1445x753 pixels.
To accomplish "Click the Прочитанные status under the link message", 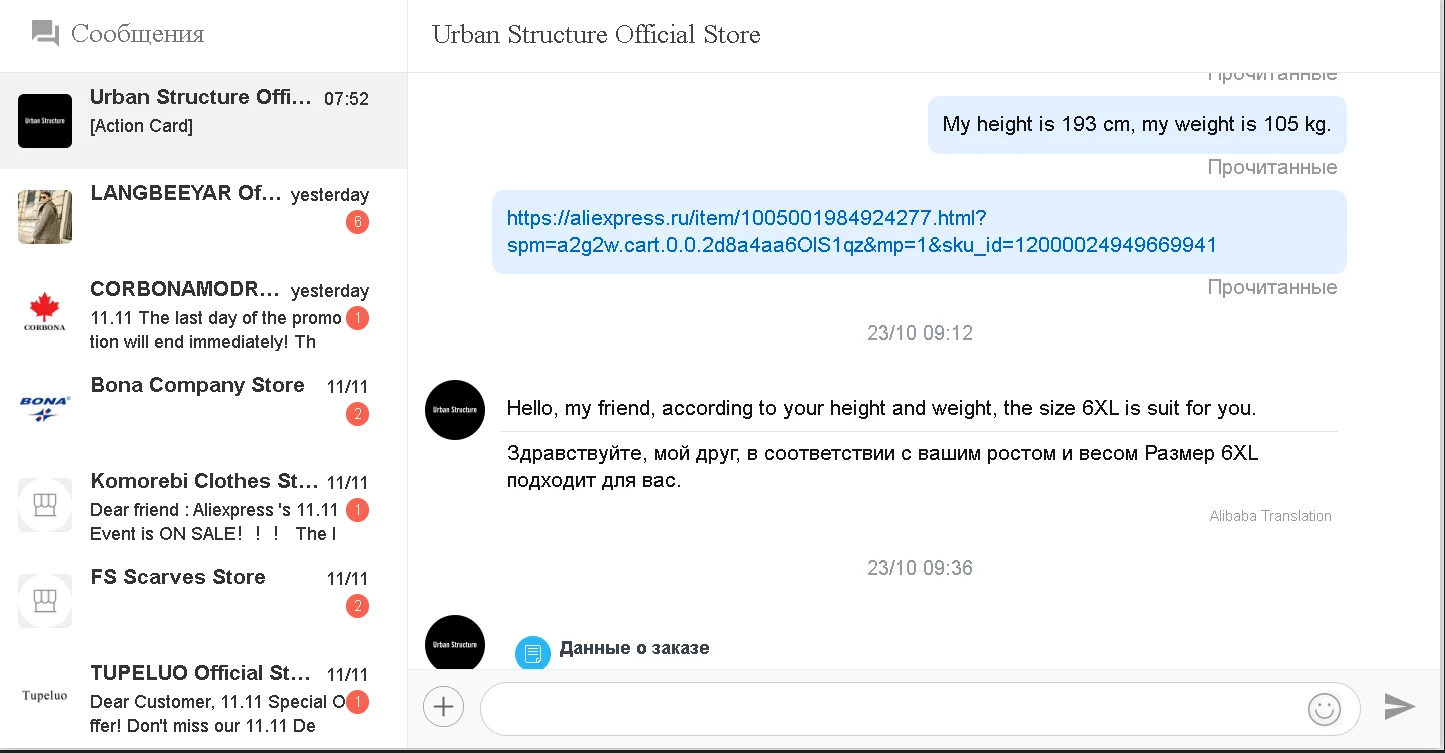I will point(1272,287).
